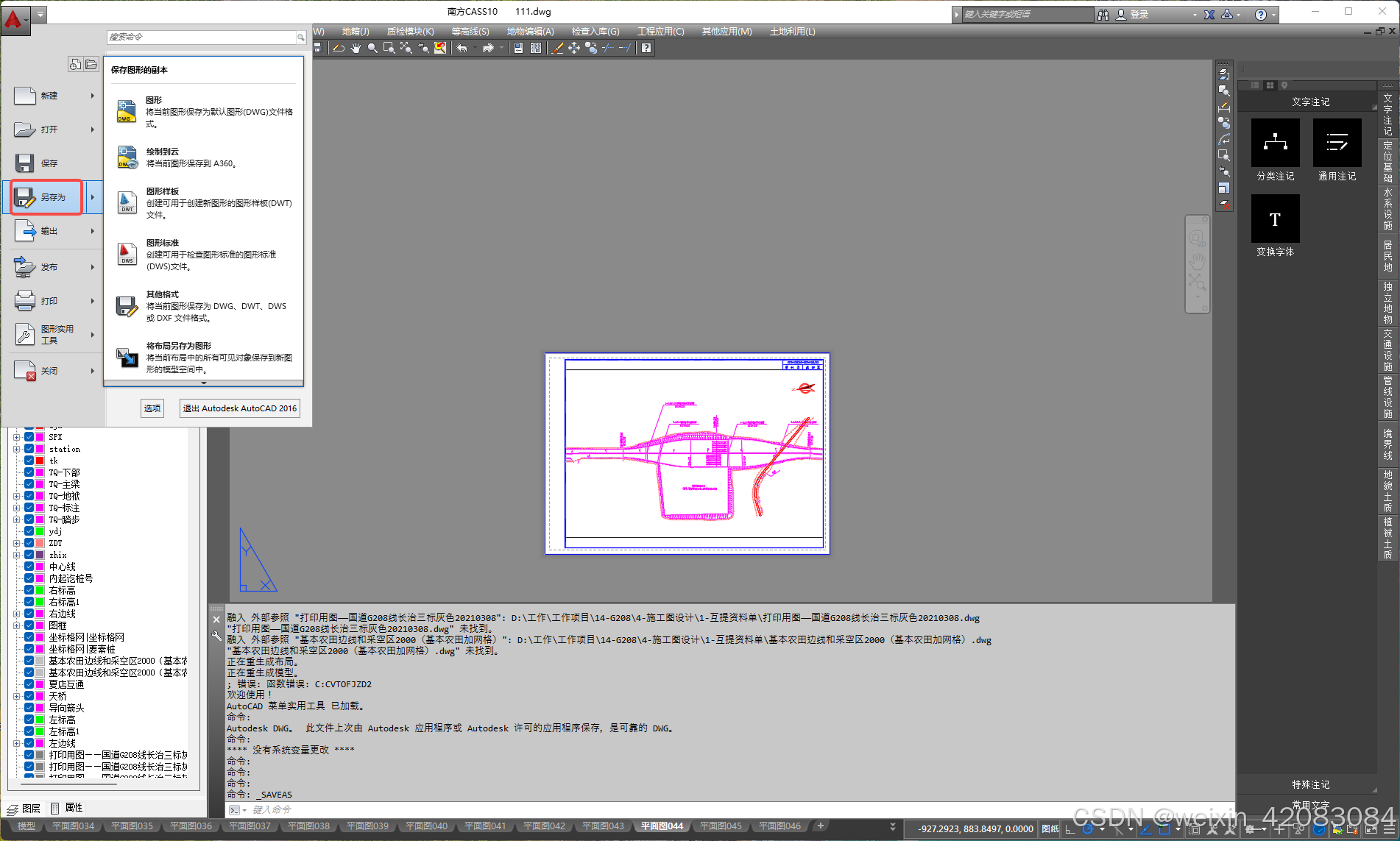Click the paintbrush match properties icon
This screenshot has width=1400, height=841.
tap(557, 48)
